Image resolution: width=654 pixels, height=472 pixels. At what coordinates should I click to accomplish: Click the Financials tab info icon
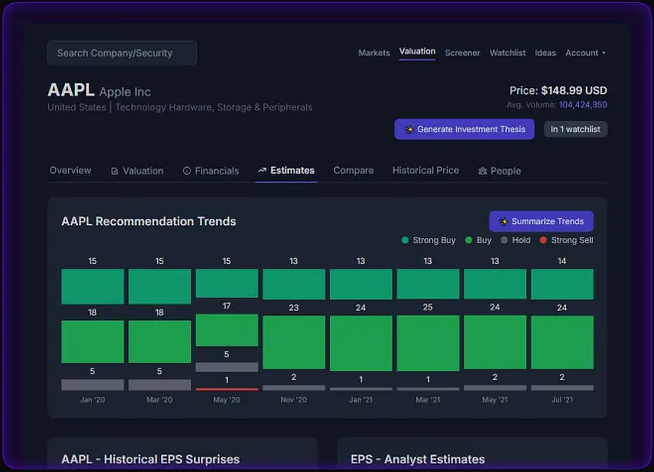coord(187,171)
